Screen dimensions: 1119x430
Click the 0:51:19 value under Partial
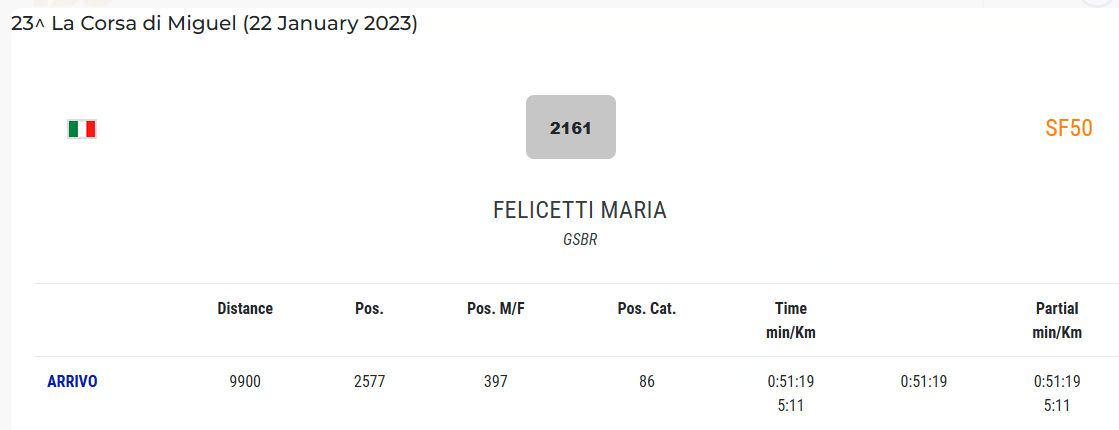(1057, 381)
